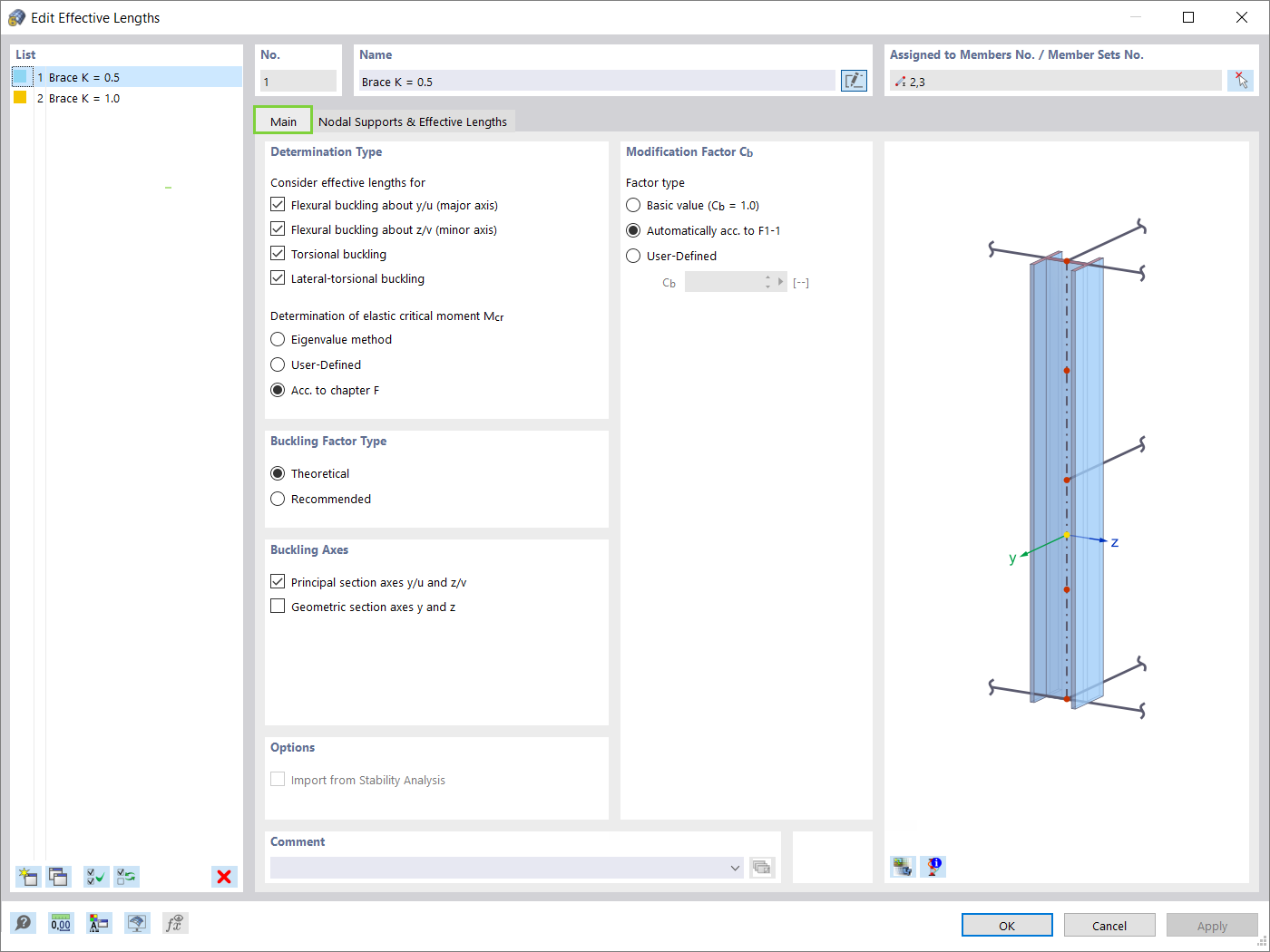Click the yellow color swatch of item 2
Viewport: 1270px width, 952px height.
(x=20, y=97)
